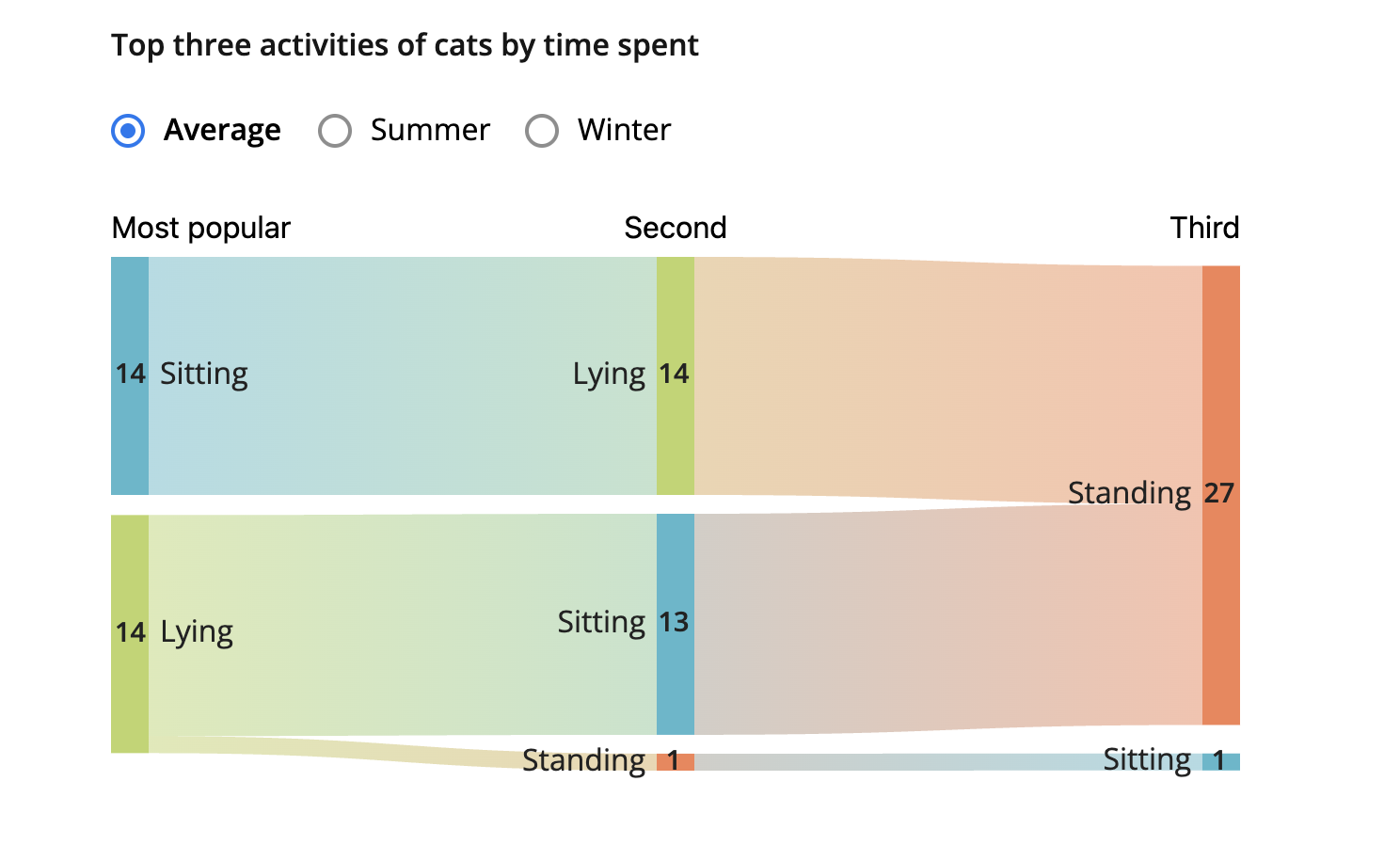Click the Winter option label
The image size is (1400, 845).
click(624, 130)
